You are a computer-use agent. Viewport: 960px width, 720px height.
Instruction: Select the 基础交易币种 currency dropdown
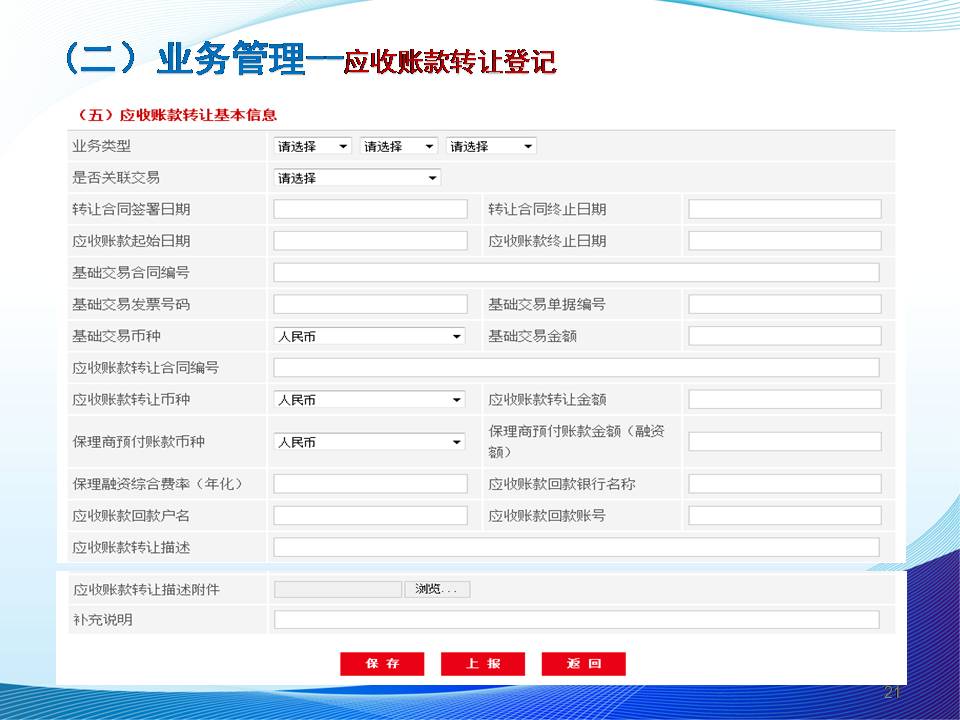(x=369, y=337)
